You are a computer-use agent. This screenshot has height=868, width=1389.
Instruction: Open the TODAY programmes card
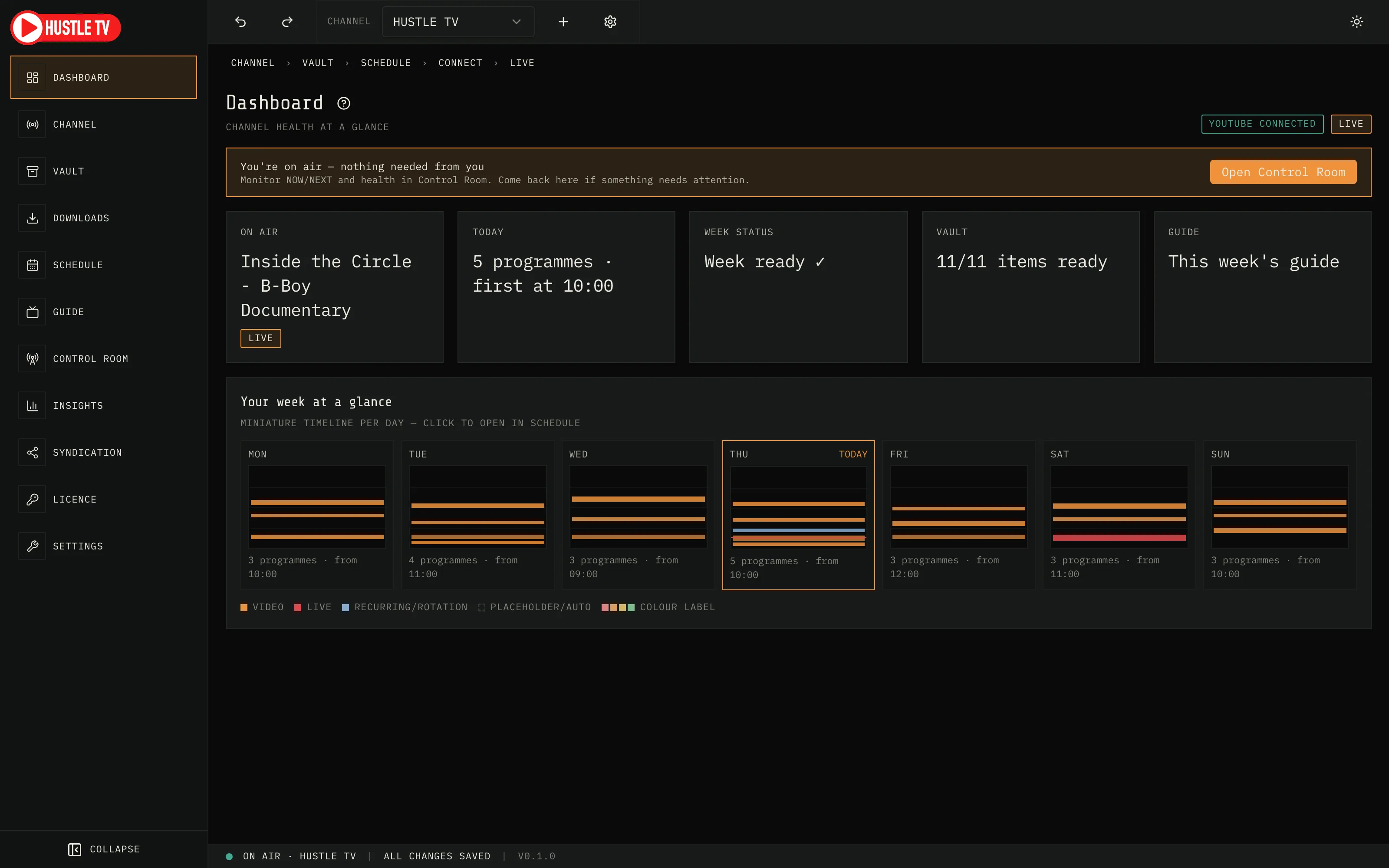(566, 287)
